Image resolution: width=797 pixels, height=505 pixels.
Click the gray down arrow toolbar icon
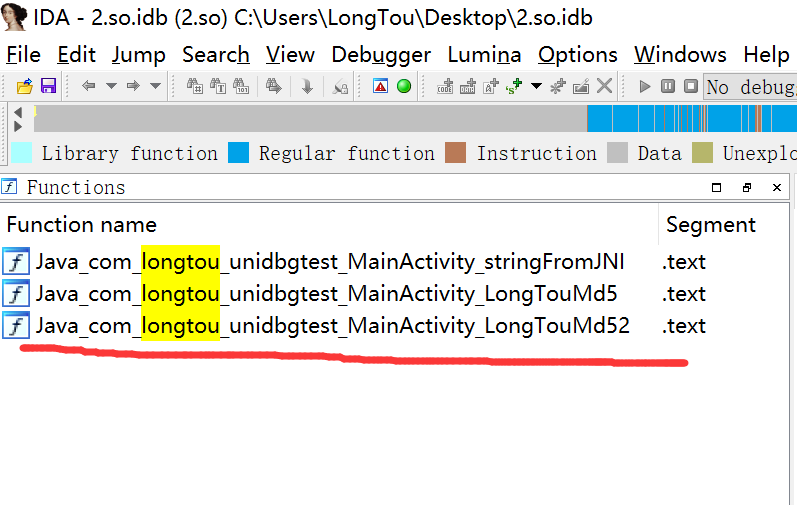pyautogui.click(x=307, y=86)
